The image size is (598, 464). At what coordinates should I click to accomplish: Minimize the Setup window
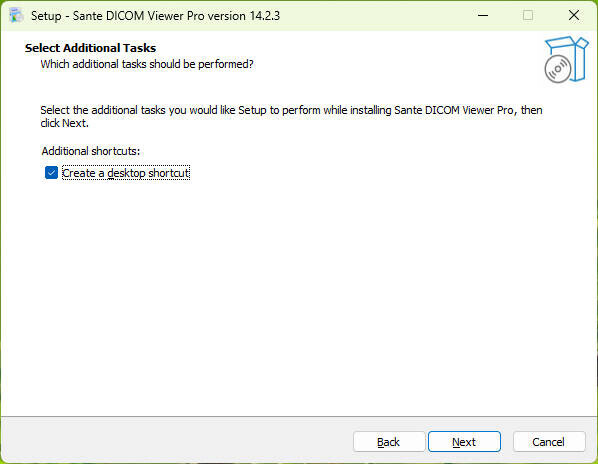pos(483,16)
